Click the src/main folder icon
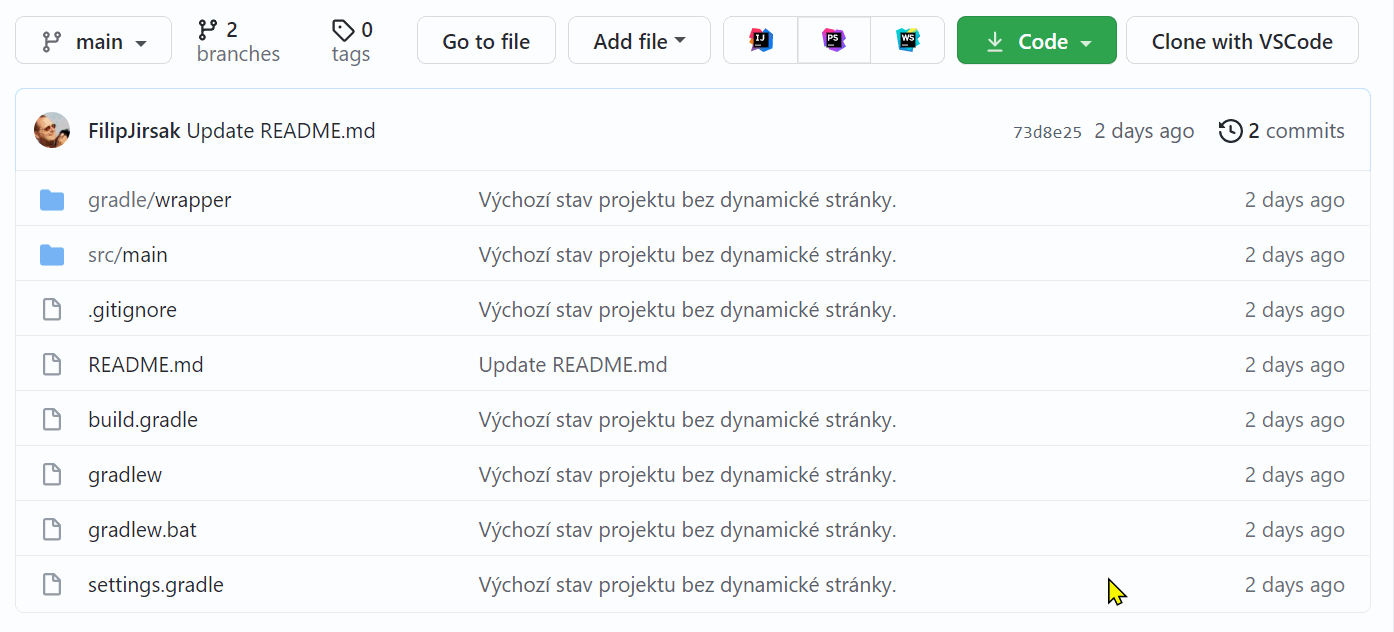 tap(52, 255)
